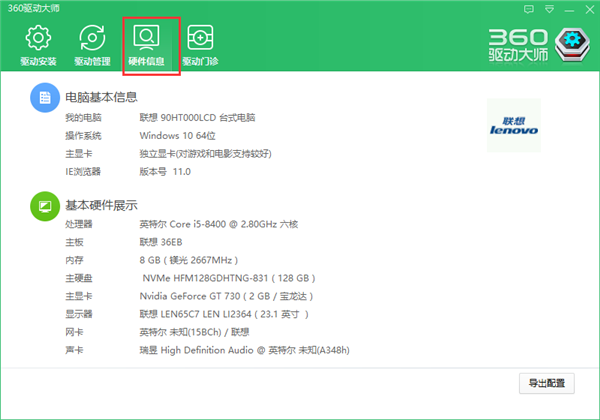Click the 主硬盘 label
The width and height of the screenshot is (600, 420).
[79, 278]
